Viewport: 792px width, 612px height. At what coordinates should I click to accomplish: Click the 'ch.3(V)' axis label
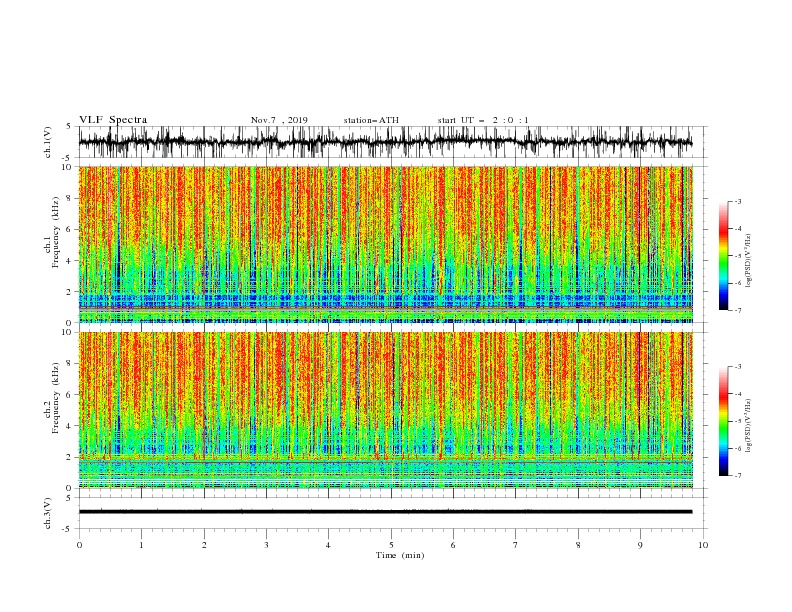pos(48,513)
